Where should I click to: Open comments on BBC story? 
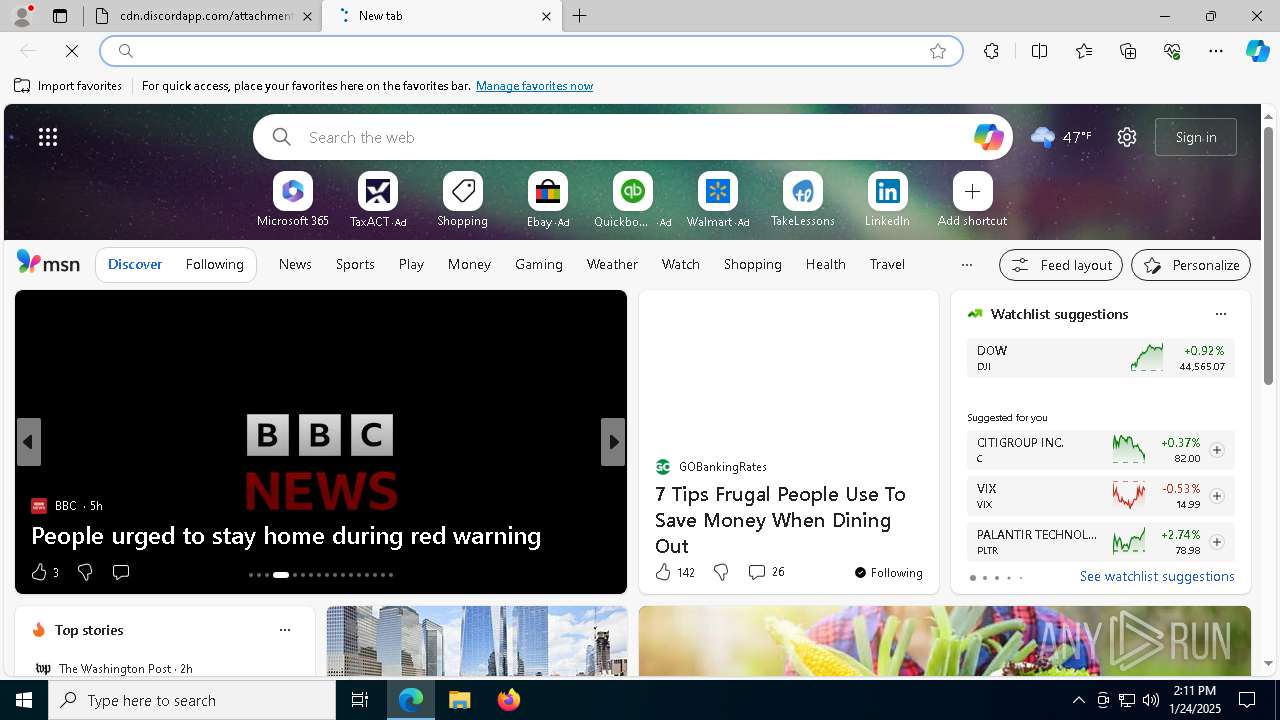pyautogui.click(x=121, y=572)
